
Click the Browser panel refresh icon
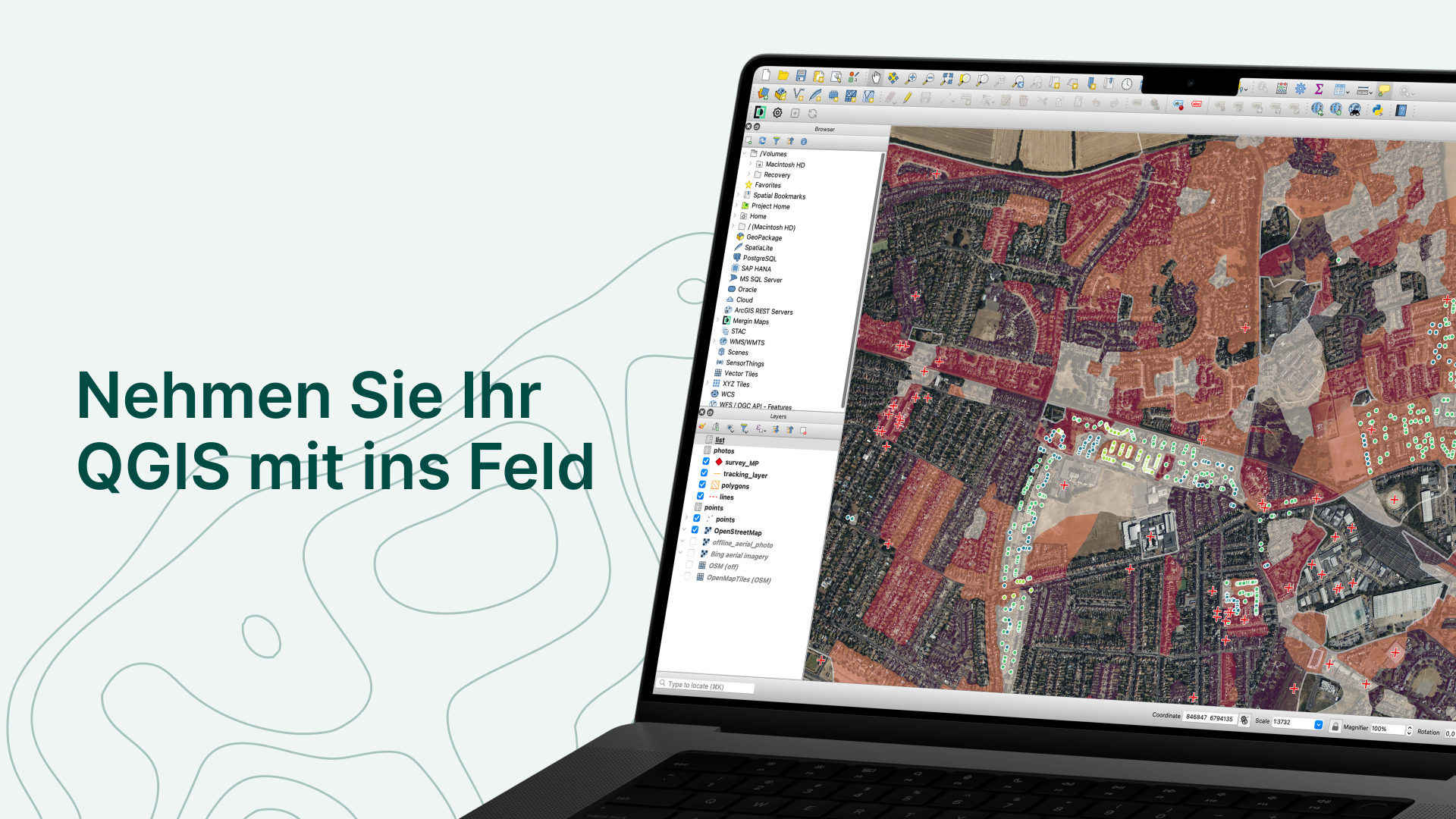pyautogui.click(x=762, y=140)
